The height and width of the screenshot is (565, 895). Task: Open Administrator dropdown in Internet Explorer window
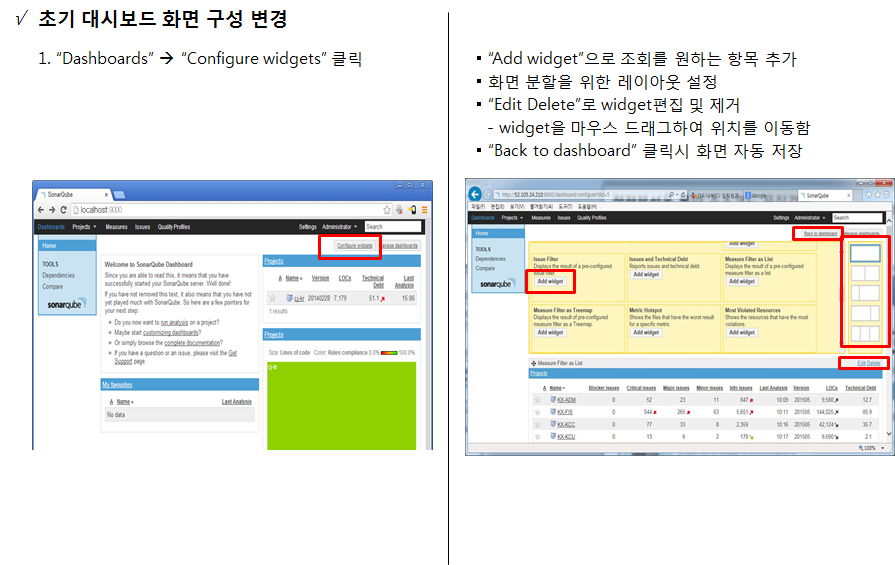pyautogui.click(x=809, y=217)
